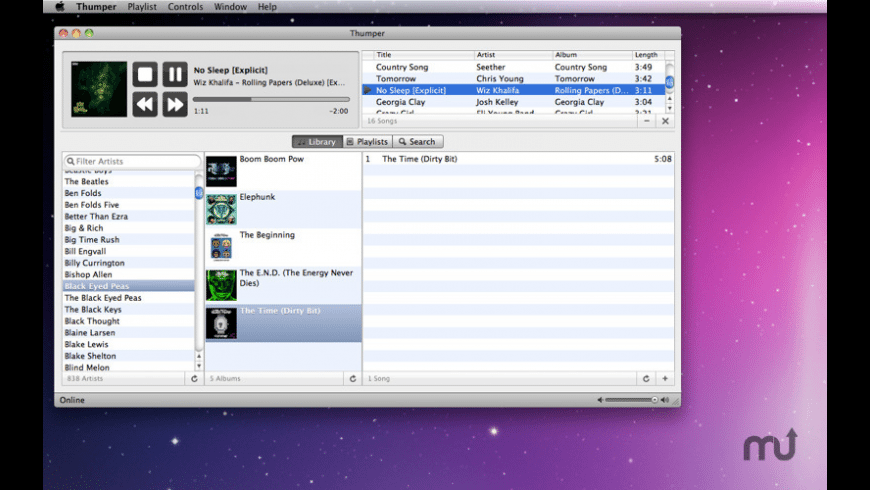870x490 pixels.
Task: Open the Controls menu
Action: click(x=185, y=7)
